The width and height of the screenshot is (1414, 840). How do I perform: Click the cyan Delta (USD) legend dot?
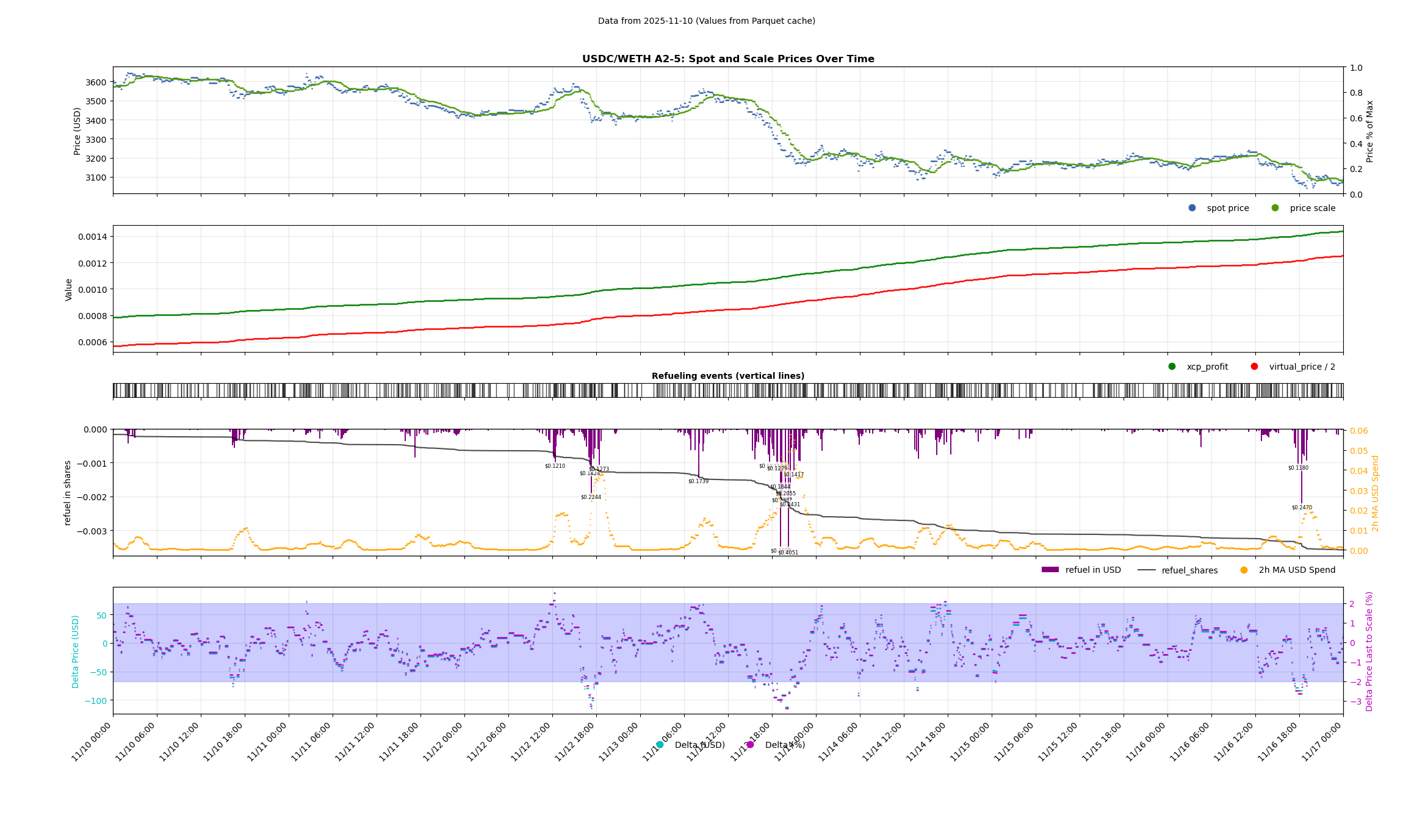click(x=660, y=745)
